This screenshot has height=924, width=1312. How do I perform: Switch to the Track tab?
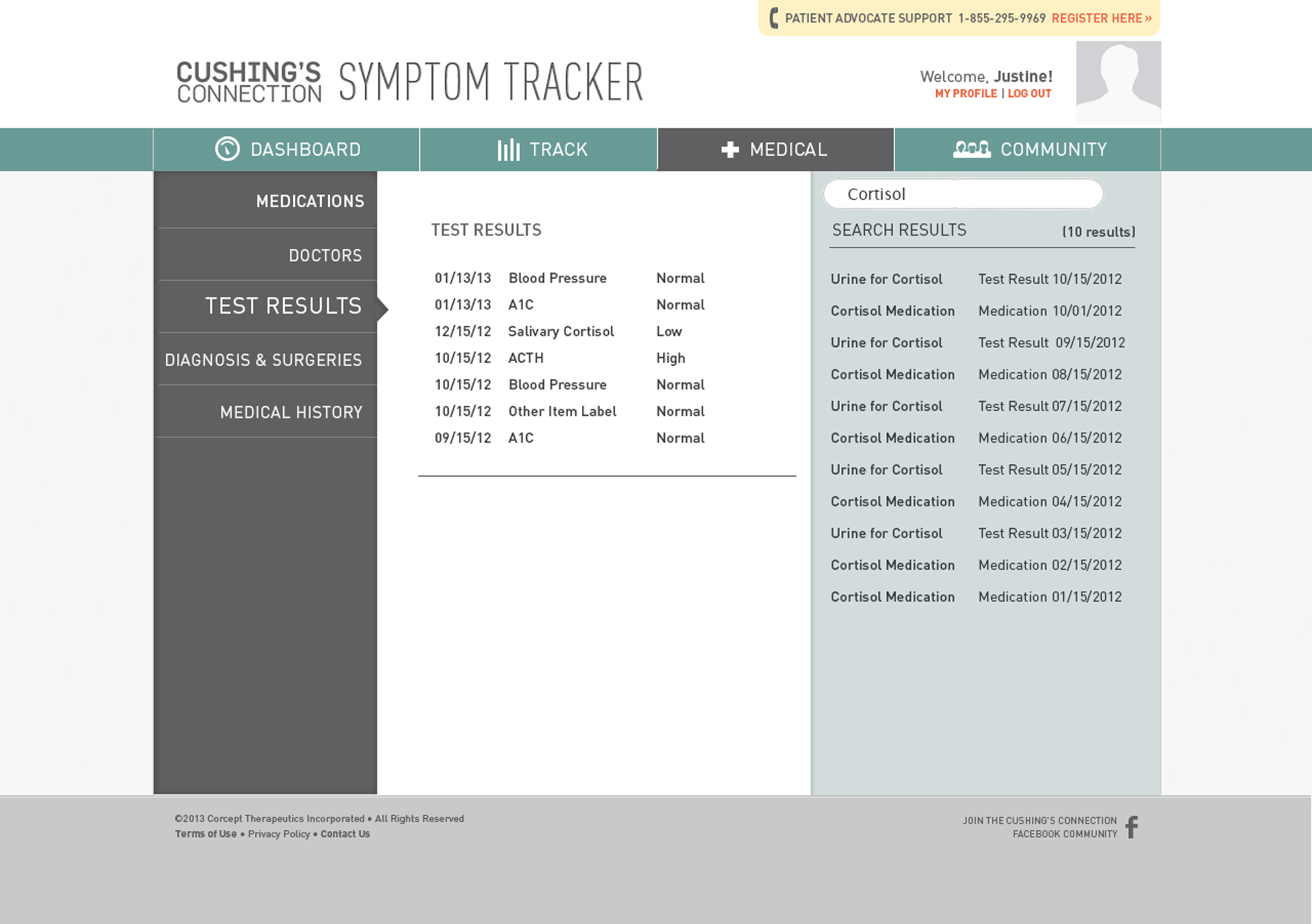coord(538,149)
